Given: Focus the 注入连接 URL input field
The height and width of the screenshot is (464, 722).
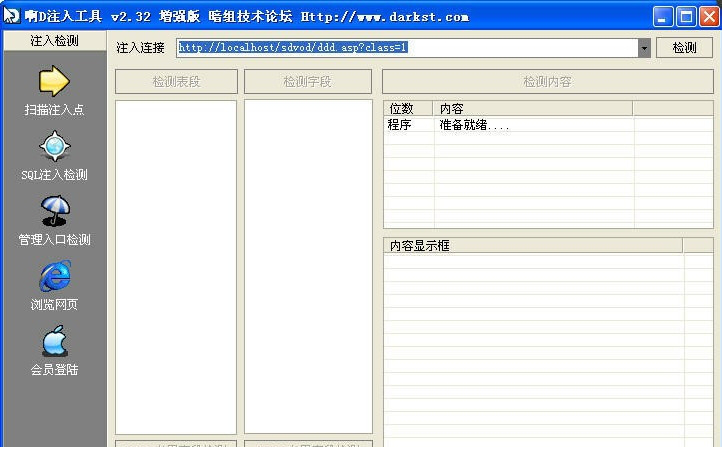Looking at the screenshot, I should pyautogui.click(x=407, y=48).
